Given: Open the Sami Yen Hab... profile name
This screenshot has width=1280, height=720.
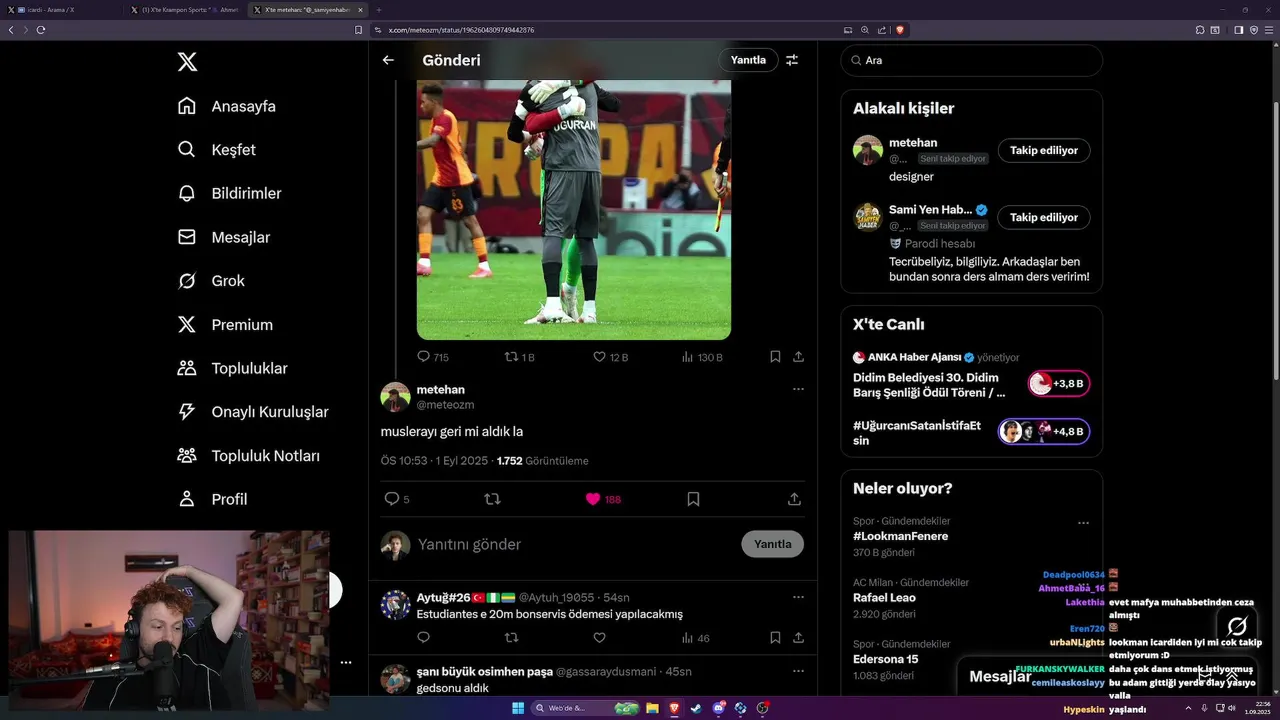Looking at the screenshot, I should click(x=930, y=210).
